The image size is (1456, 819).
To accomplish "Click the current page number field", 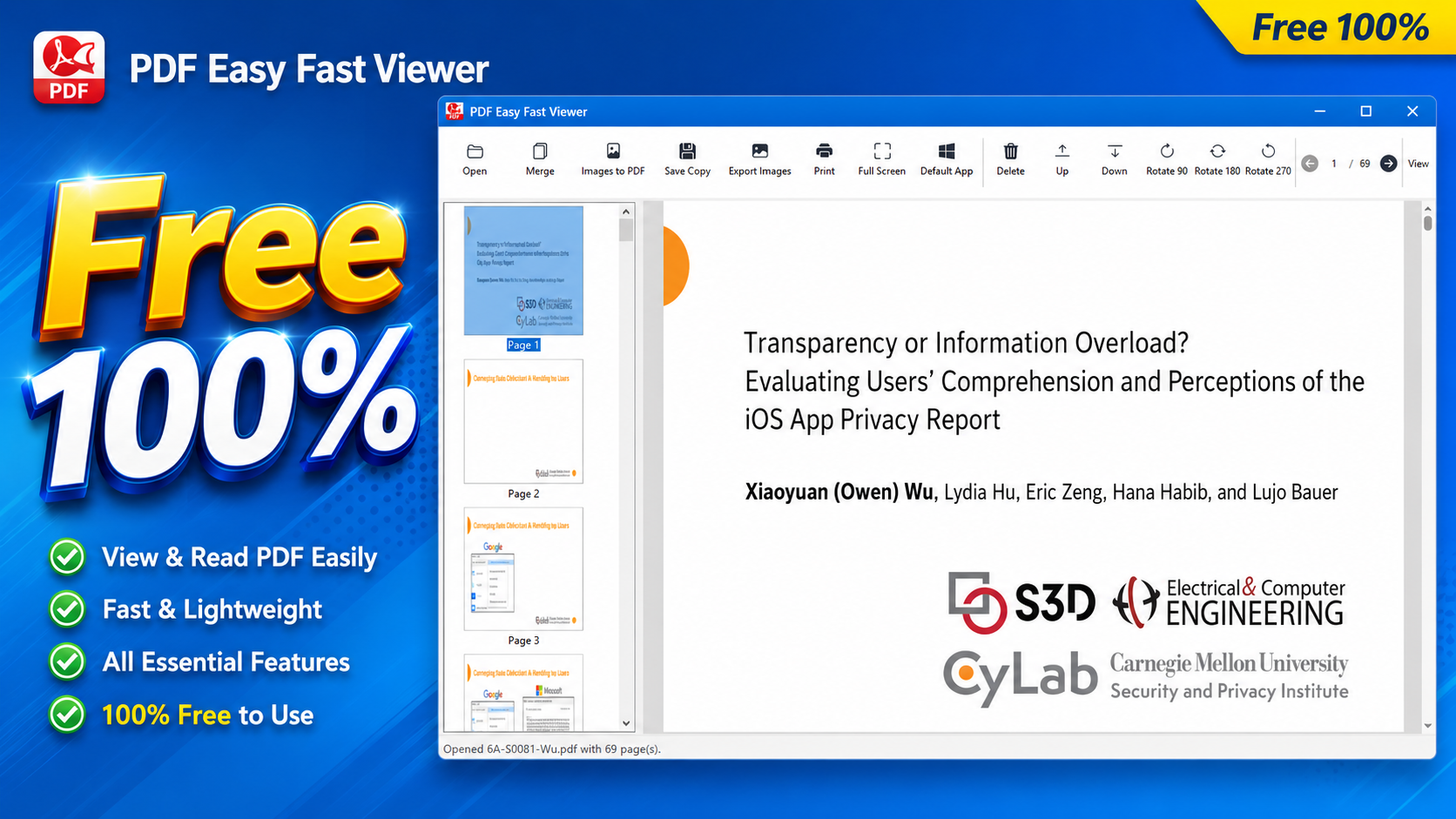I will [1334, 164].
